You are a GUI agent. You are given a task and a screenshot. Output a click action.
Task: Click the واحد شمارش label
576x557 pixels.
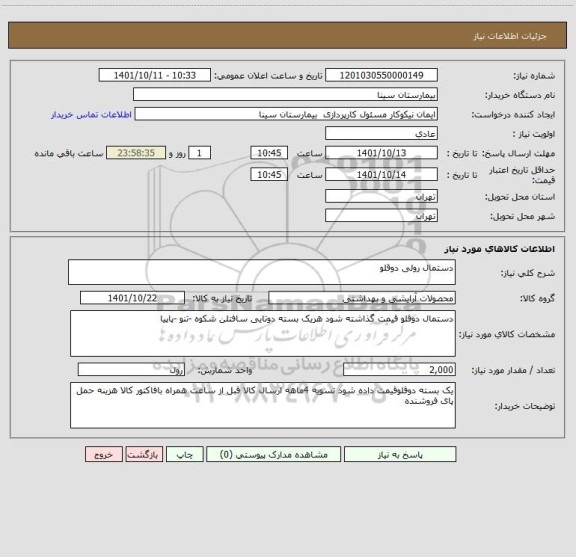(225, 370)
